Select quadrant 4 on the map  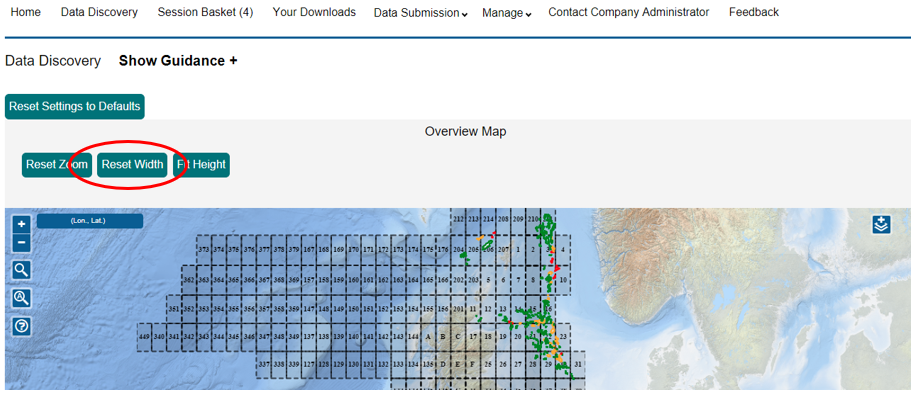click(563, 250)
